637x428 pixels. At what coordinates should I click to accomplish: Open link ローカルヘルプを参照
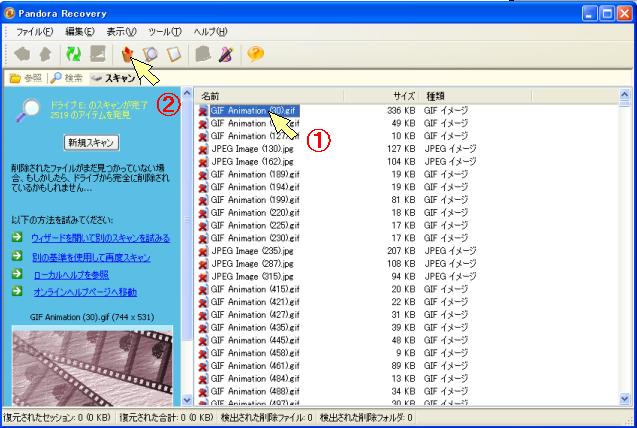pyautogui.click(x=71, y=275)
